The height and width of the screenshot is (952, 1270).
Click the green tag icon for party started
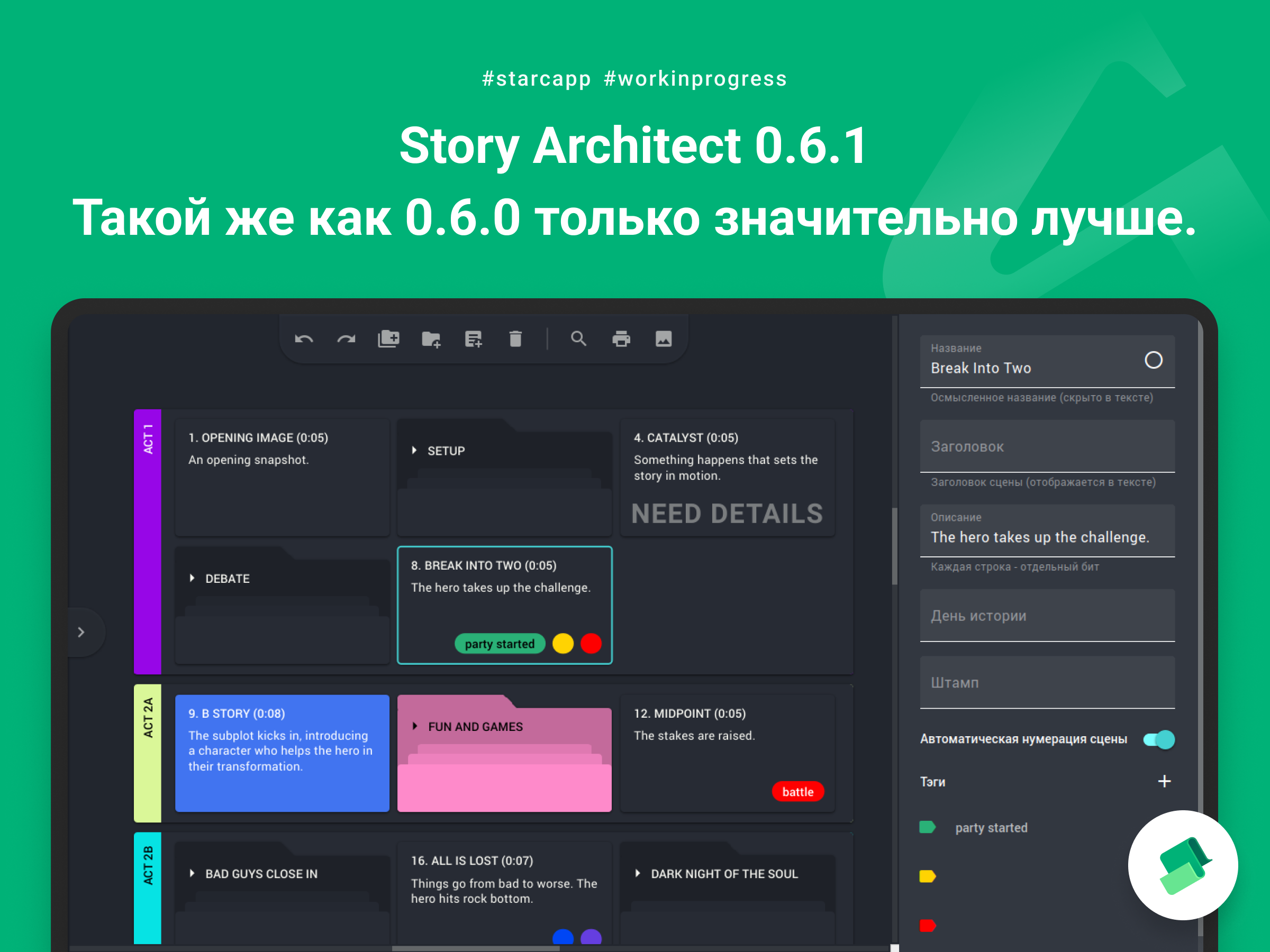(x=927, y=827)
